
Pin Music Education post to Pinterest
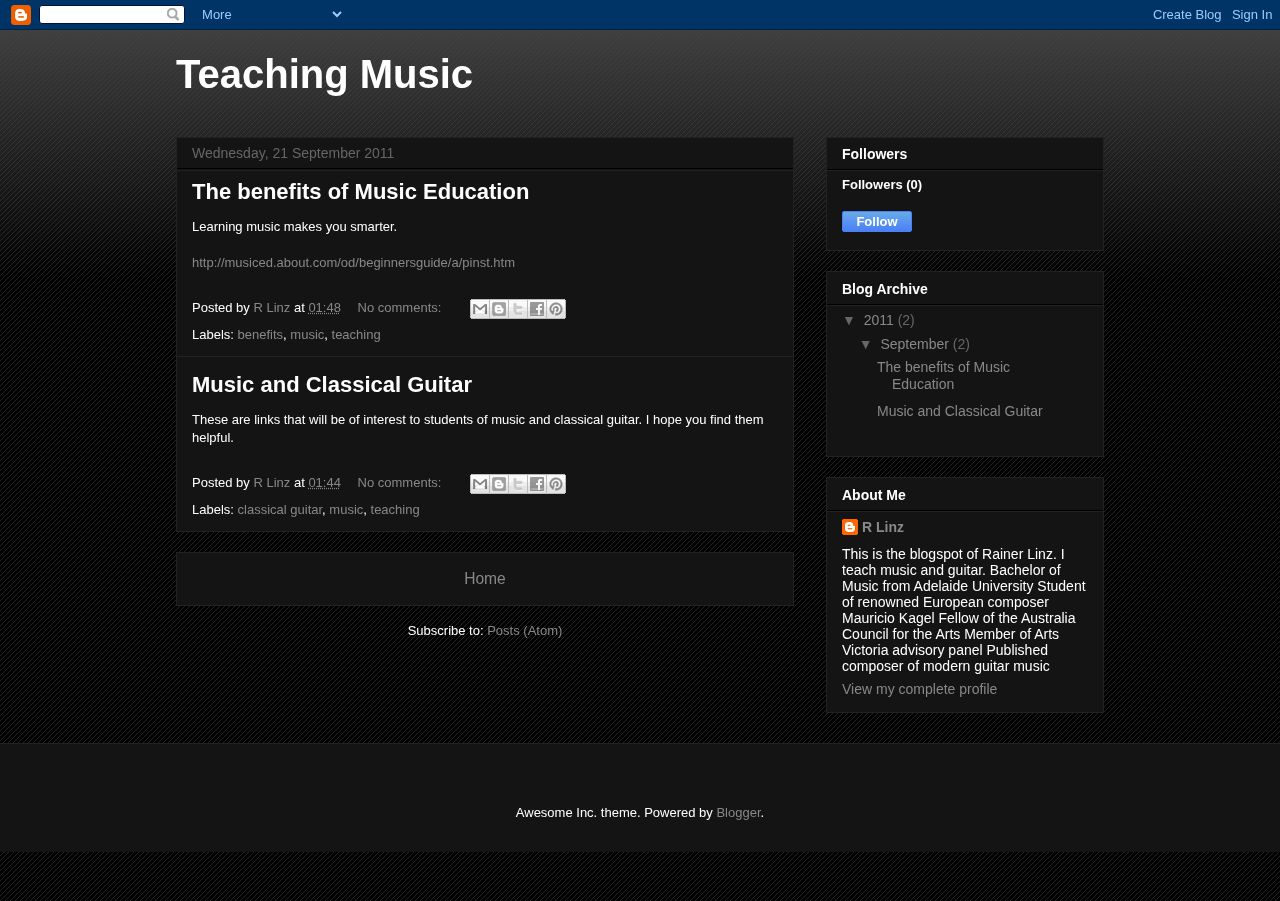pyautogui.click(x=556, y=309)
